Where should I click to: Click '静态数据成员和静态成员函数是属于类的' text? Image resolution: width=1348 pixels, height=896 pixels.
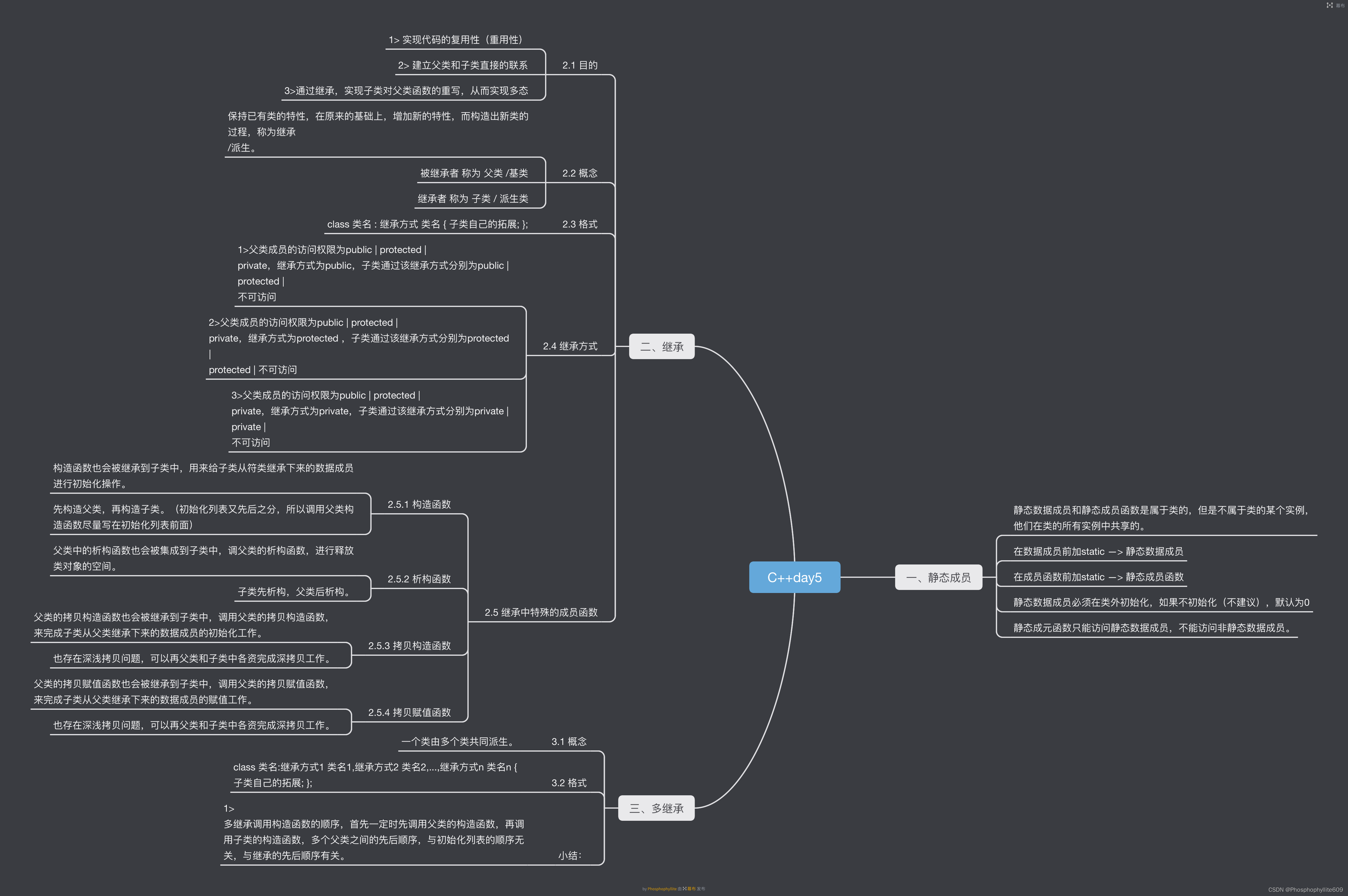coord(1161,518)
